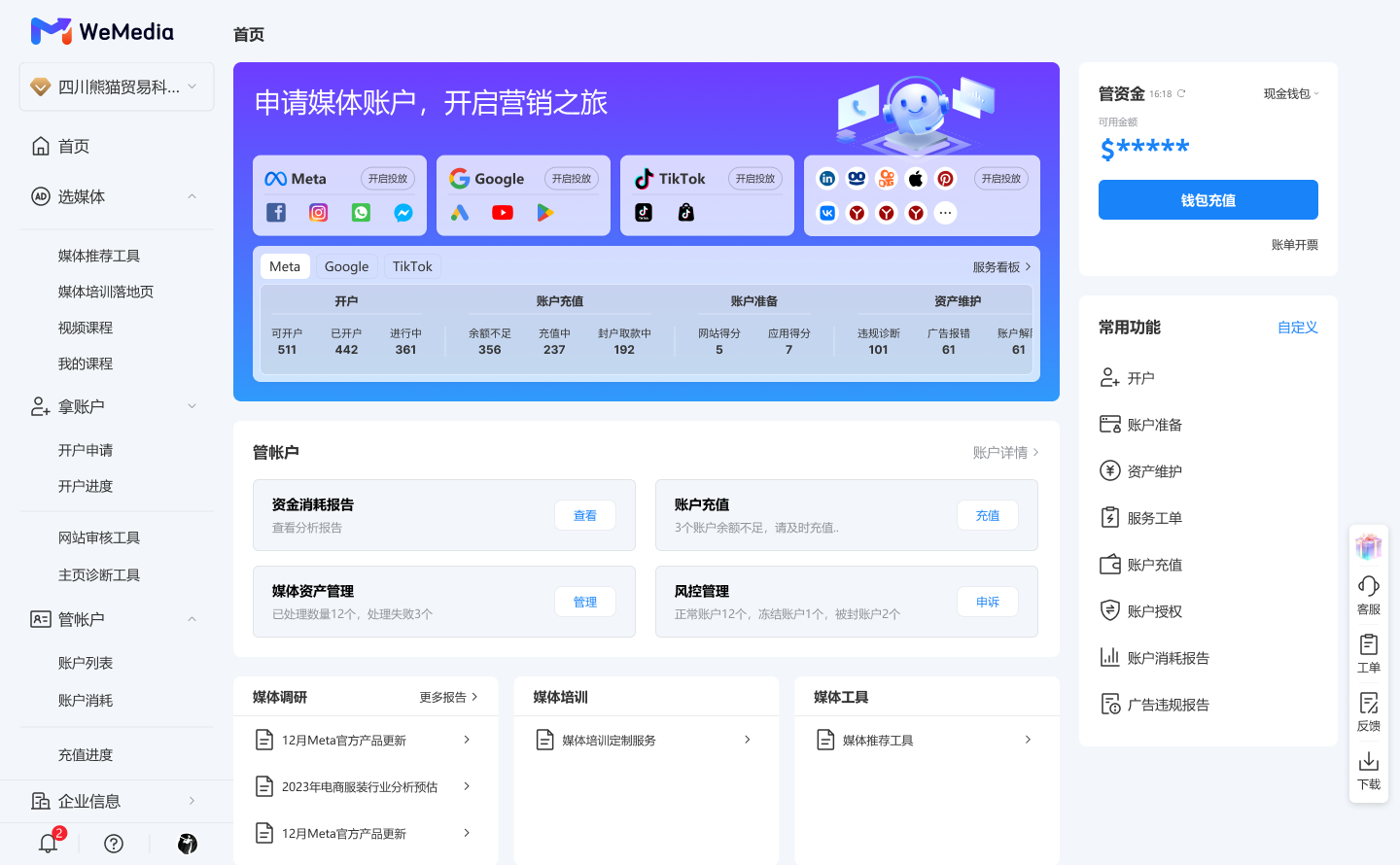This screenshot has width=1400, height=865.
Task: Switch to the Meta stats tab
Action: [285, 266]
